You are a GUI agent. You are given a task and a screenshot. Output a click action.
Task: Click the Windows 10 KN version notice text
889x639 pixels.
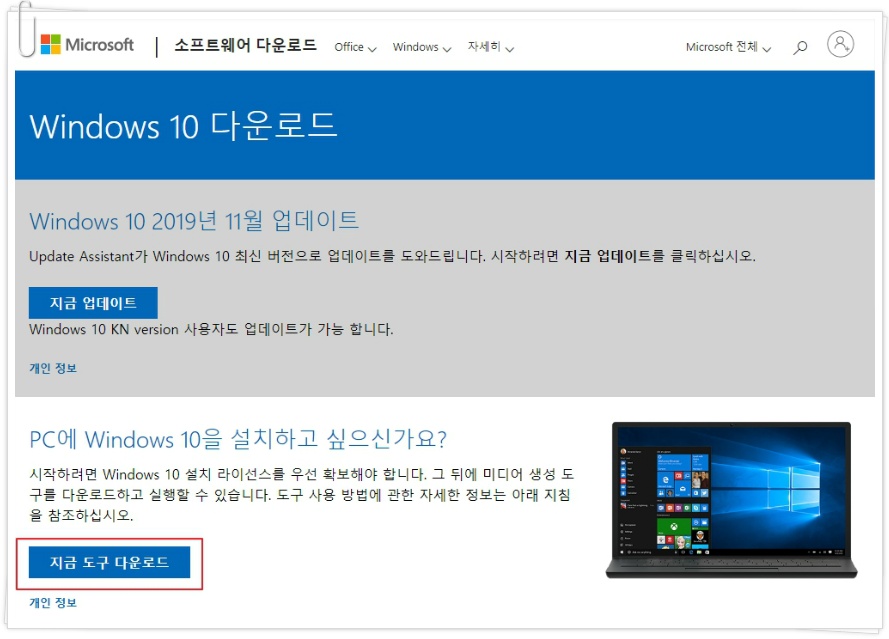click(211, 329)
